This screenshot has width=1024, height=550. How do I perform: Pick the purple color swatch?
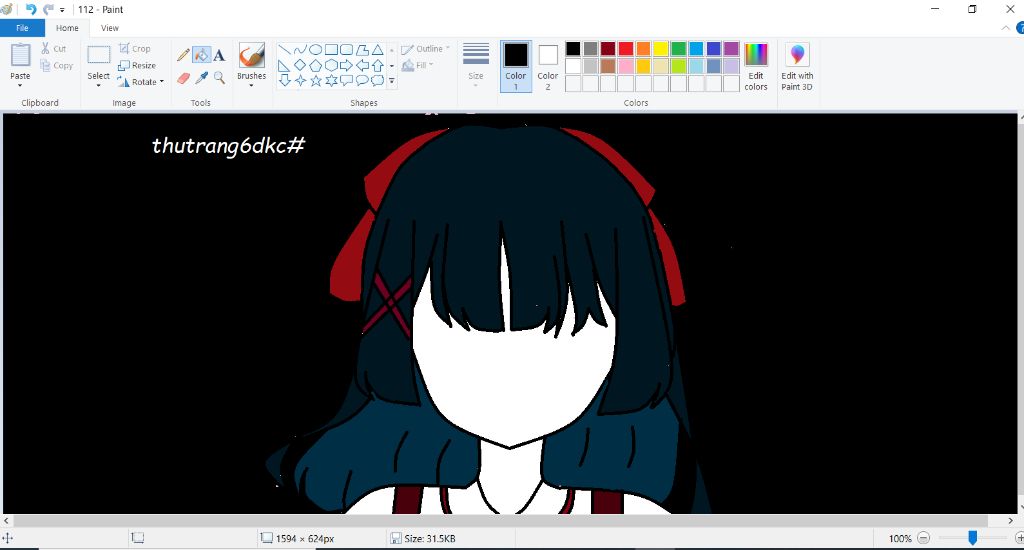click(x=731, y=49)
